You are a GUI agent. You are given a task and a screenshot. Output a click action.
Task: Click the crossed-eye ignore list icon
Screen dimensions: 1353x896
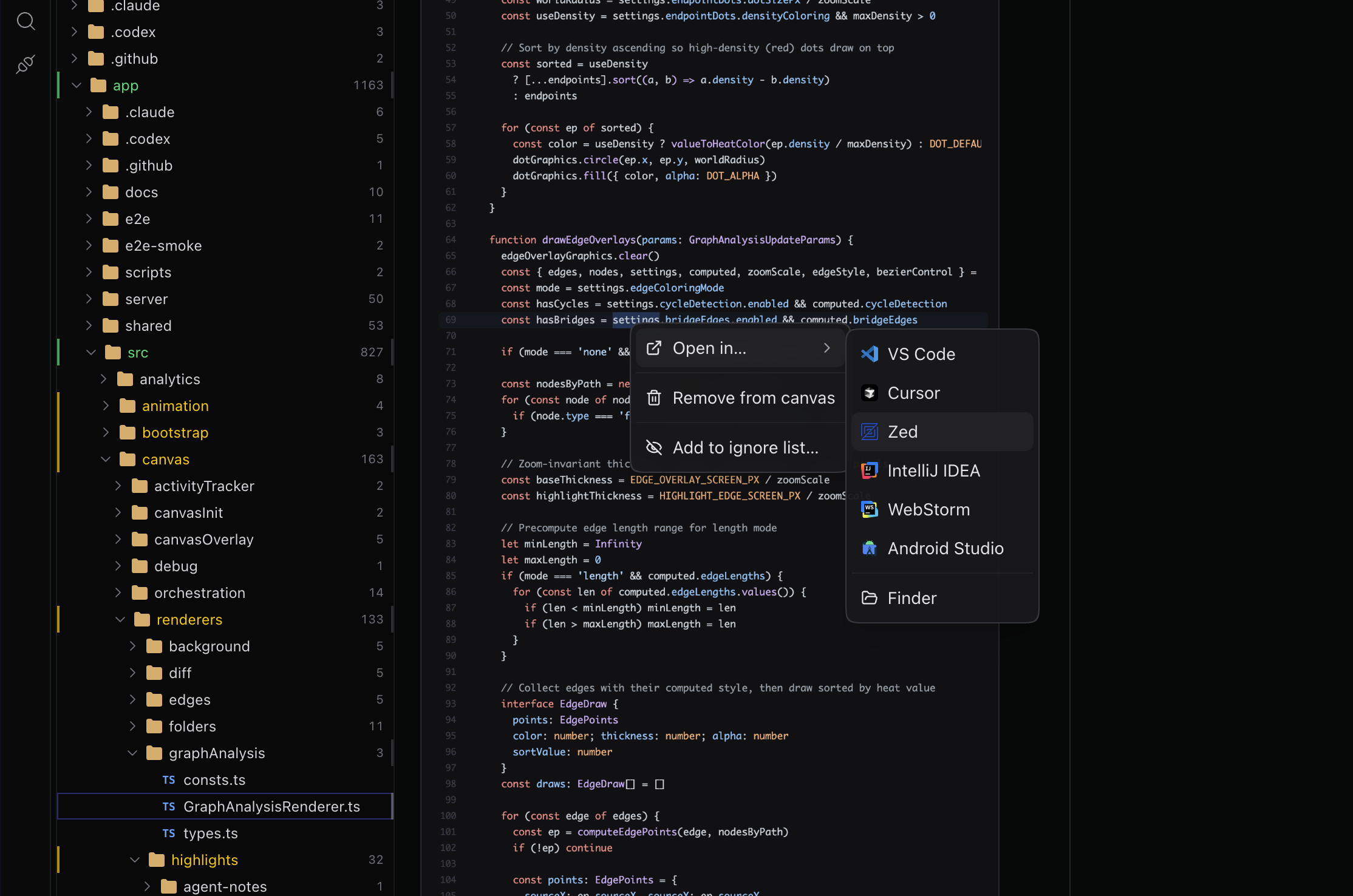pyautogui.click(x=654, y=447)
